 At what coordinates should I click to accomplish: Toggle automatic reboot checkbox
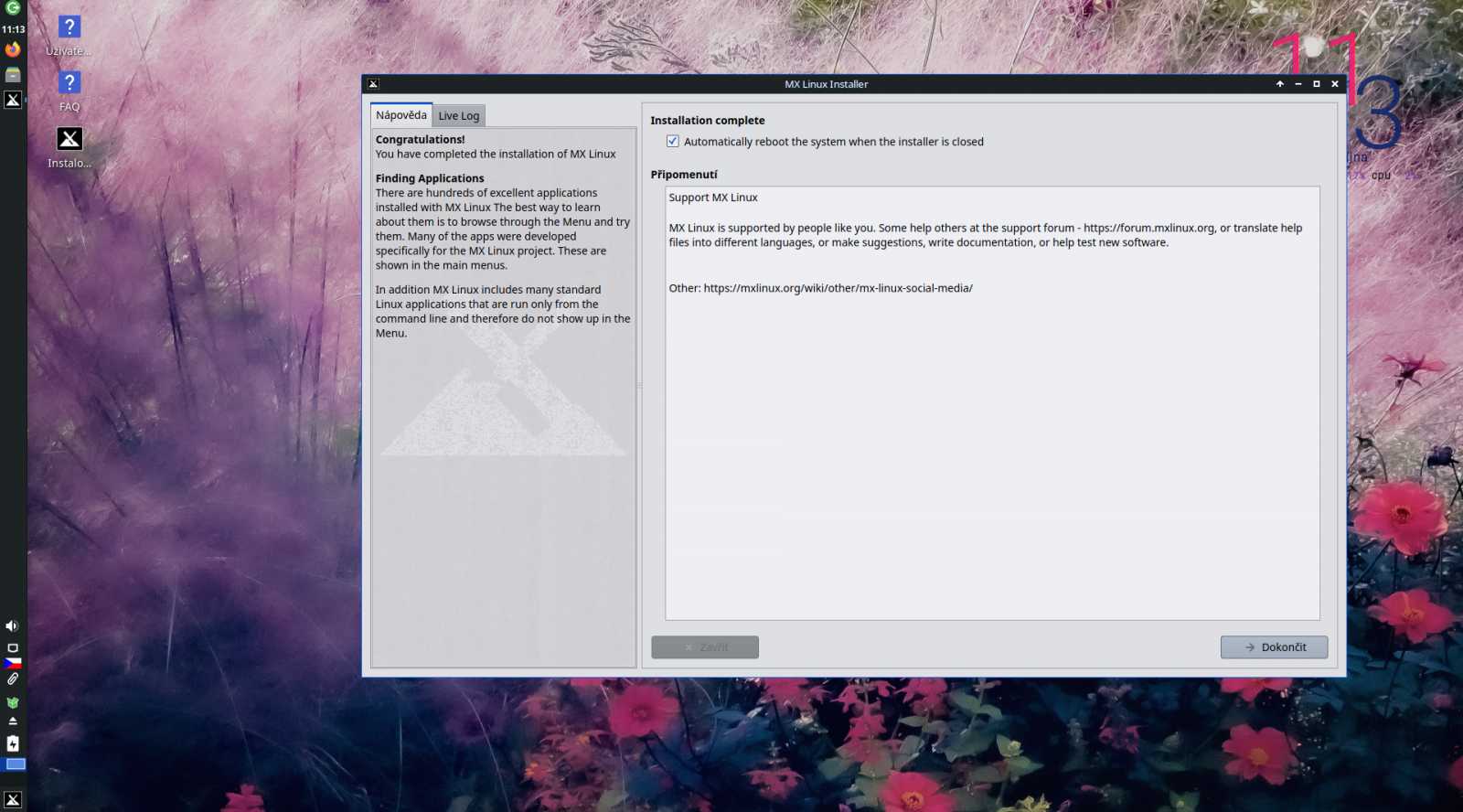coord(673,142)
